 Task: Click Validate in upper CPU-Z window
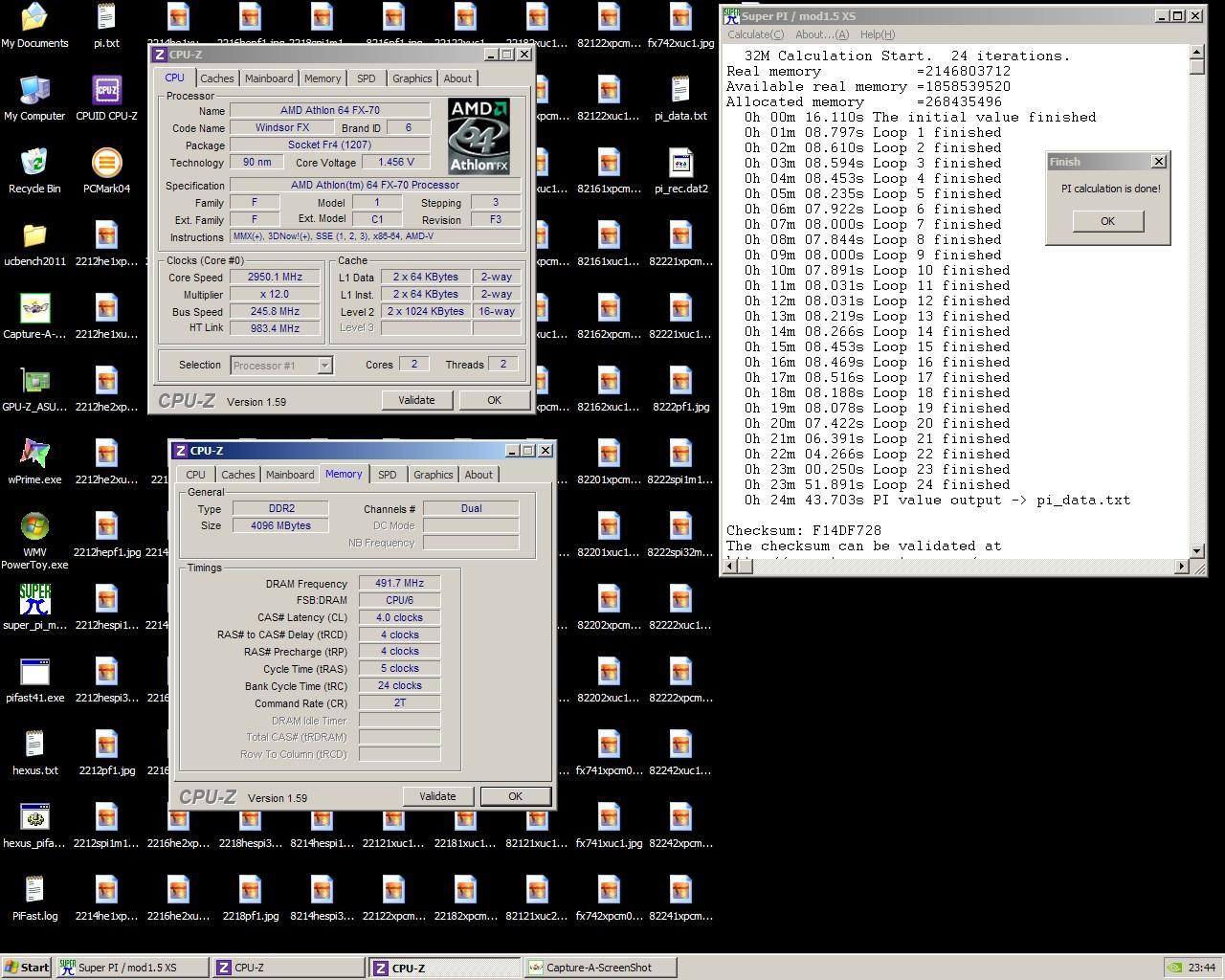(x=416, y=400)
